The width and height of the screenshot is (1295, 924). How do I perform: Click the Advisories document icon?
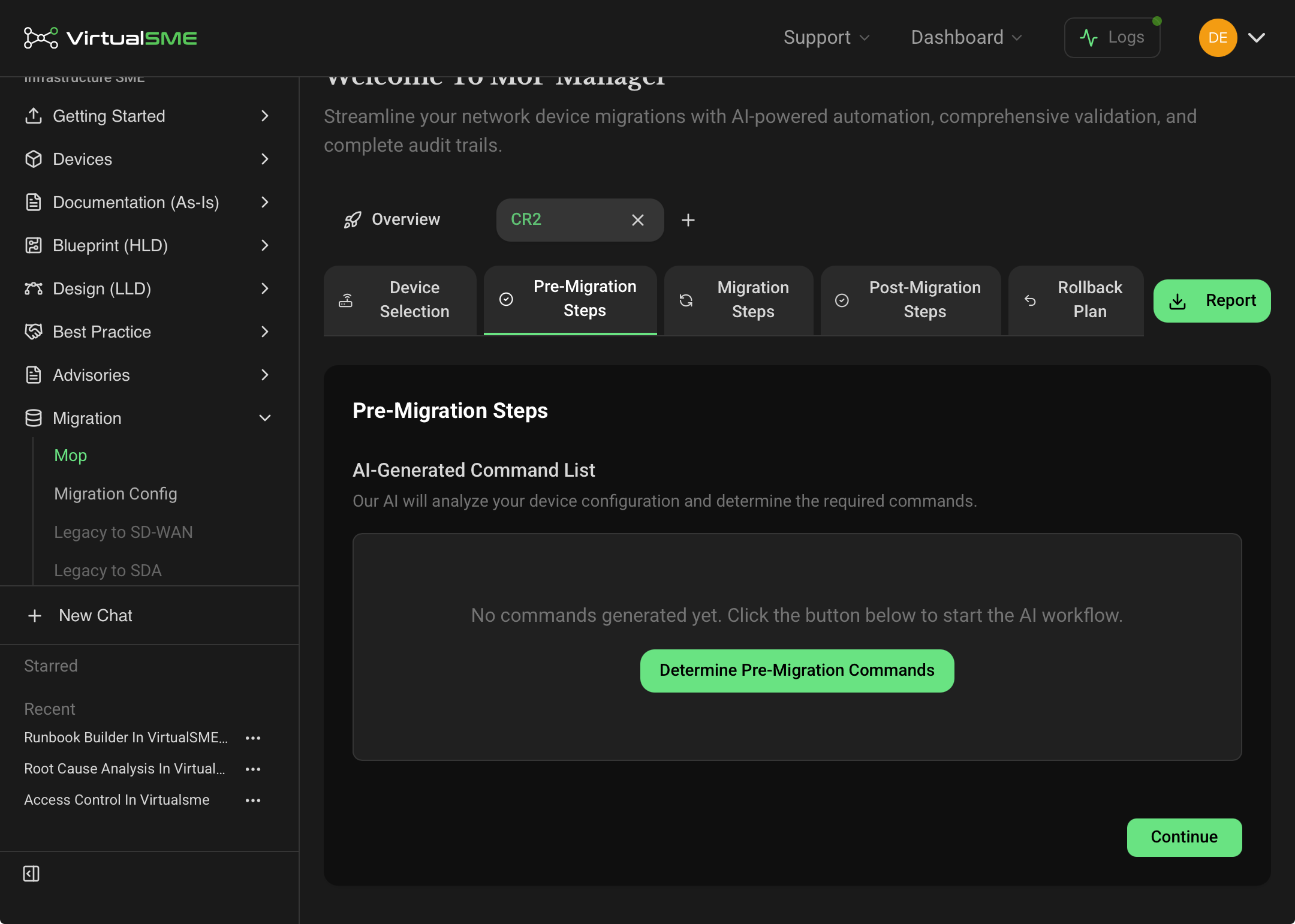[34, 375]
